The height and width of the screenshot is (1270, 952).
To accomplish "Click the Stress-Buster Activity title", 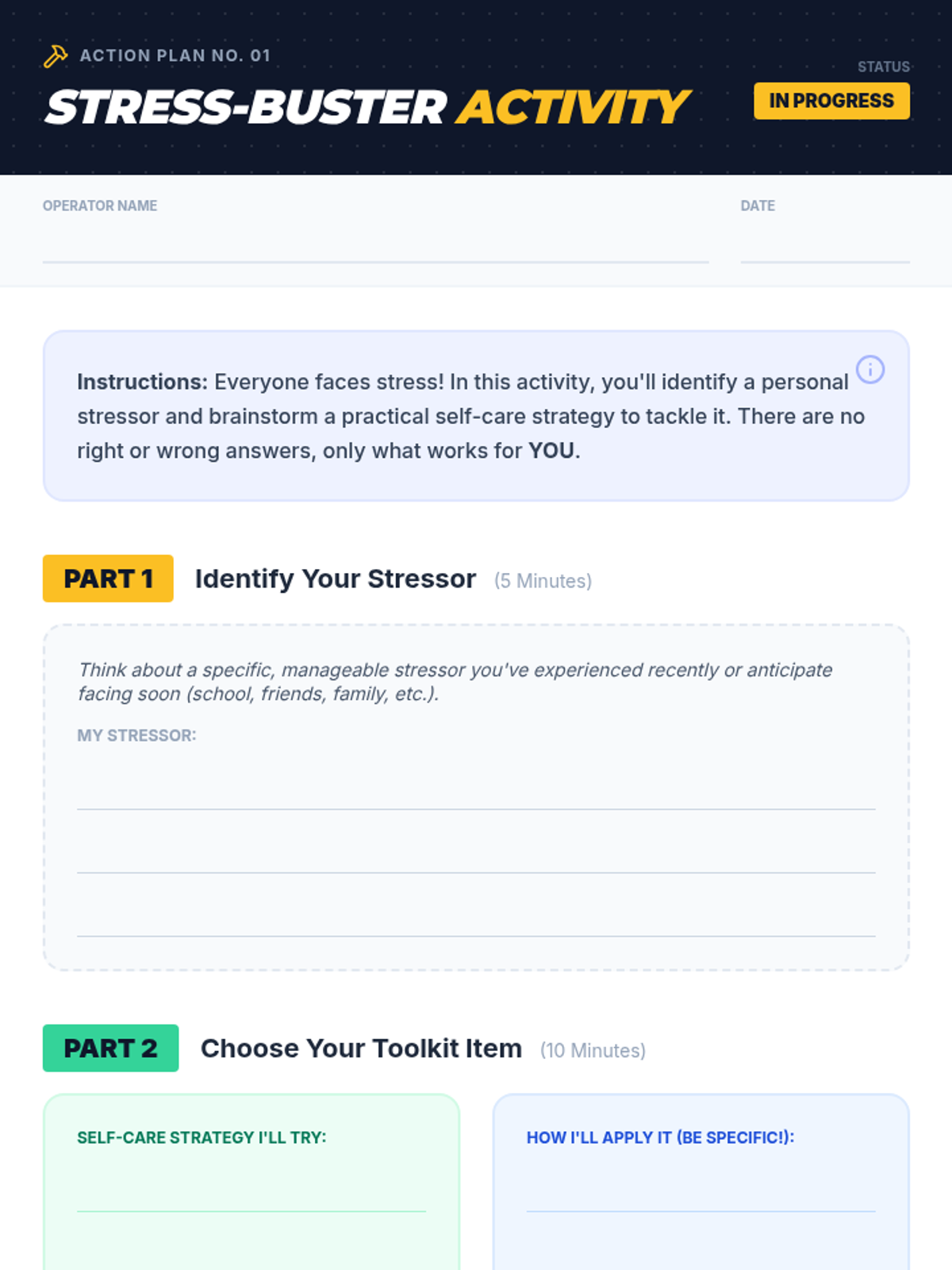I will point(368,107).
